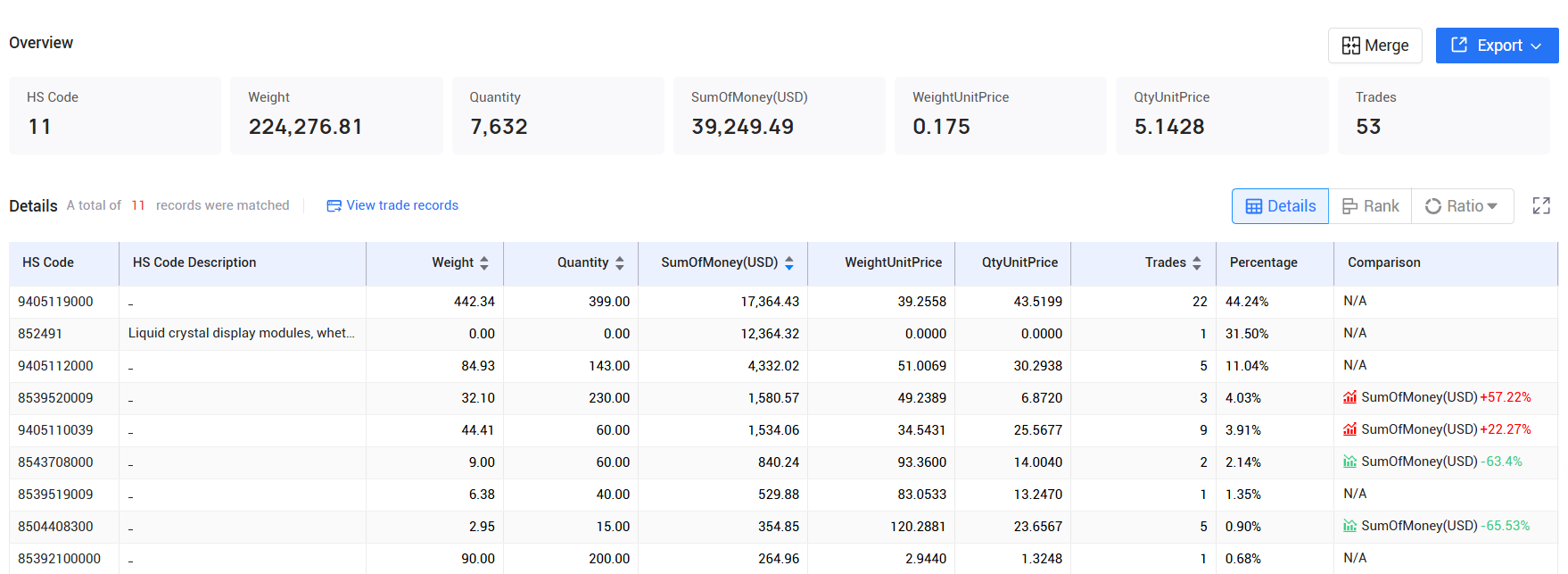Viewport: 1568px width, 574px height.
Task: Click the fullscreen expand icon
Action: 1541,206
